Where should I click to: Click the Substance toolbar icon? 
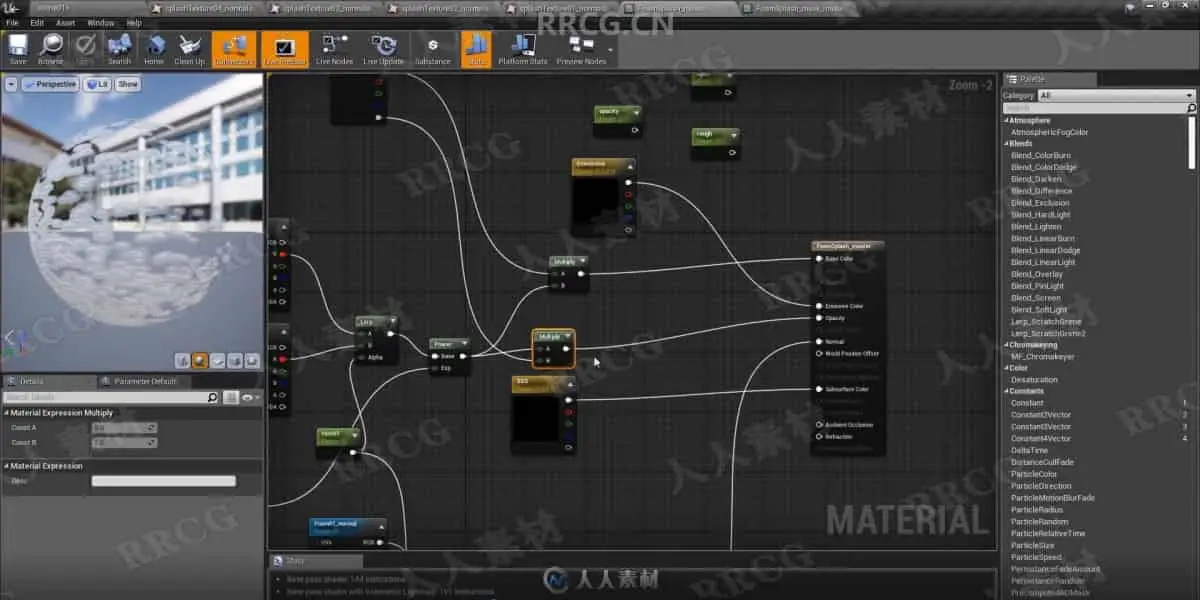pos(433,49)
